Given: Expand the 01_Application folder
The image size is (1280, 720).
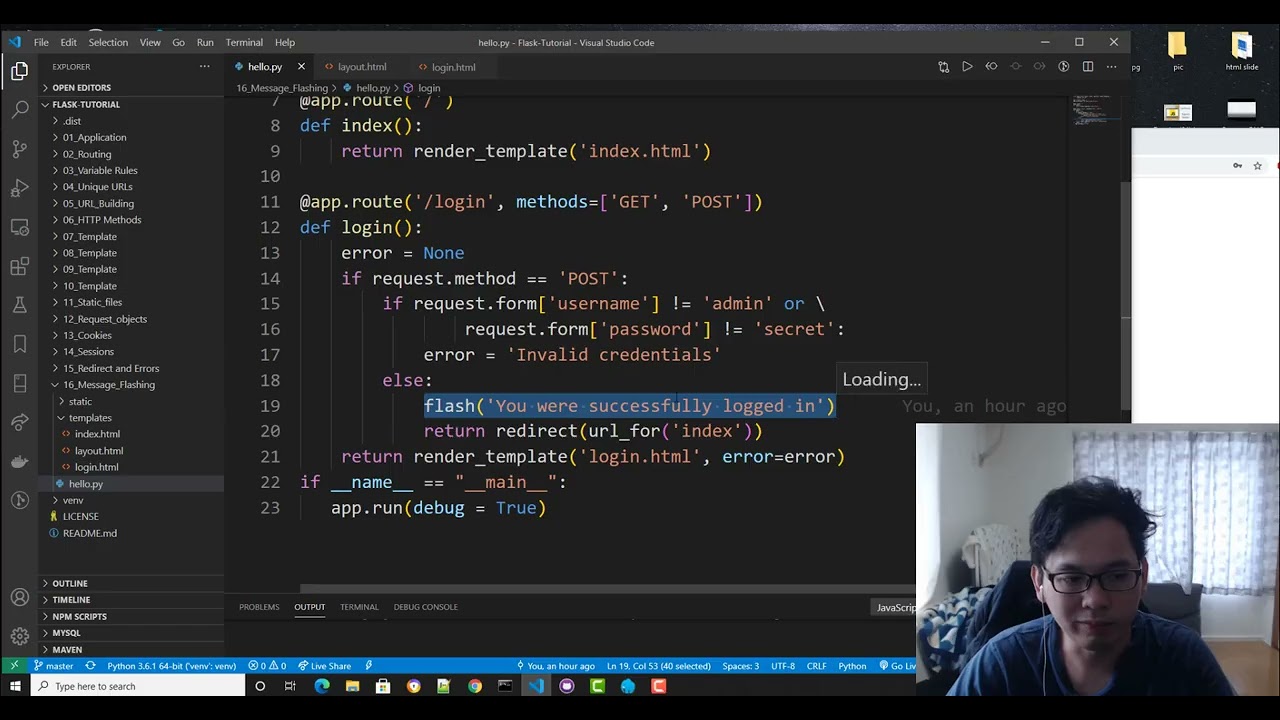Looking at the screenshot, I should point(132,137).
